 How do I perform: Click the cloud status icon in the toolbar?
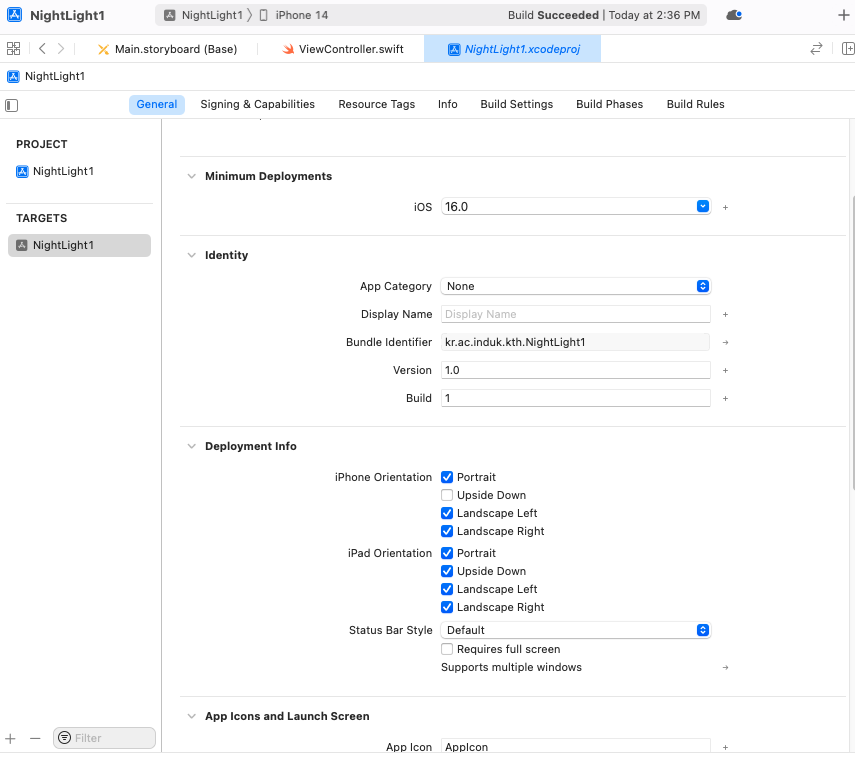coord(734,15)
